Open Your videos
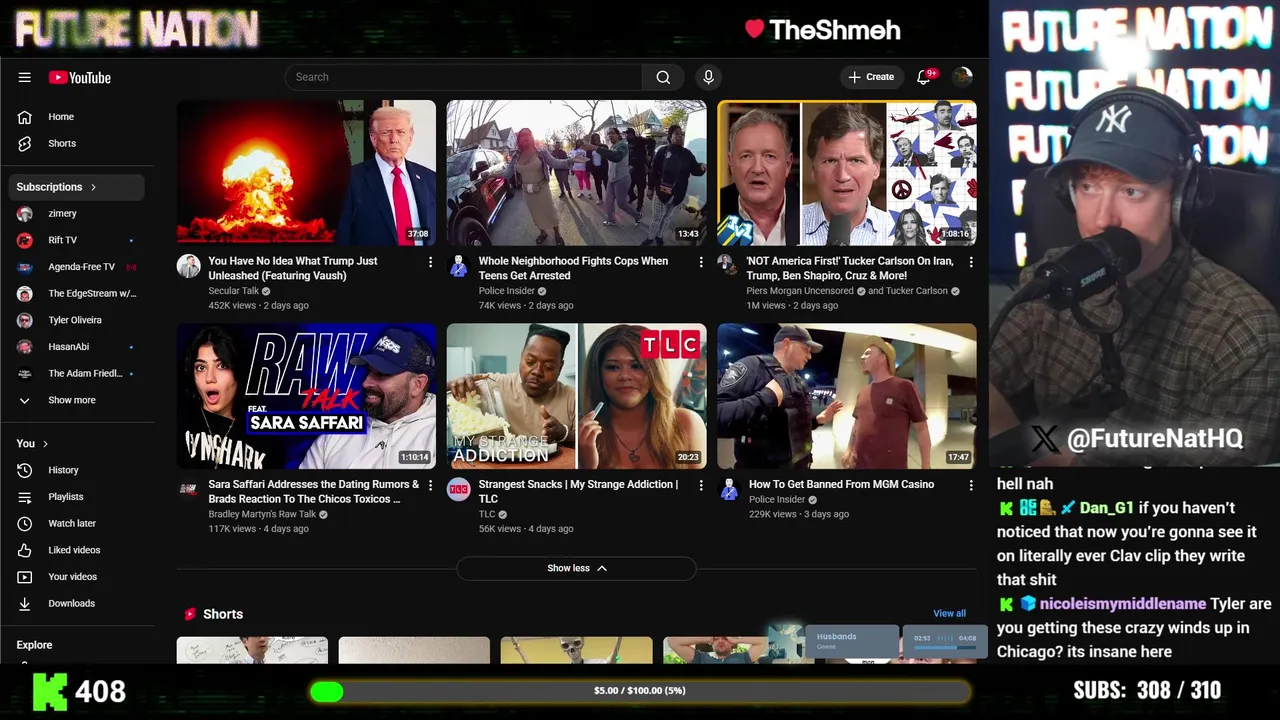The image size is (1280, 720). tap(77, 577)
